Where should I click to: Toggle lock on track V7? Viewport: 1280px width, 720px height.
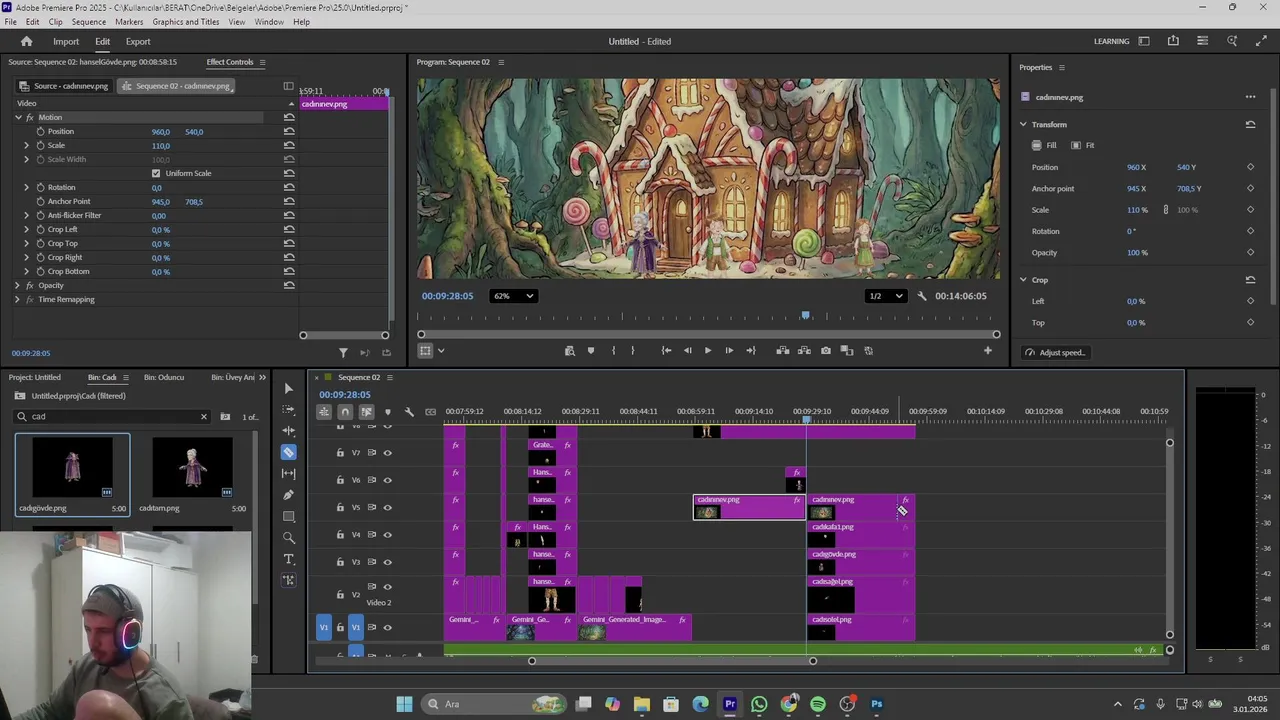pyautogui.click(x=340, y=452)
